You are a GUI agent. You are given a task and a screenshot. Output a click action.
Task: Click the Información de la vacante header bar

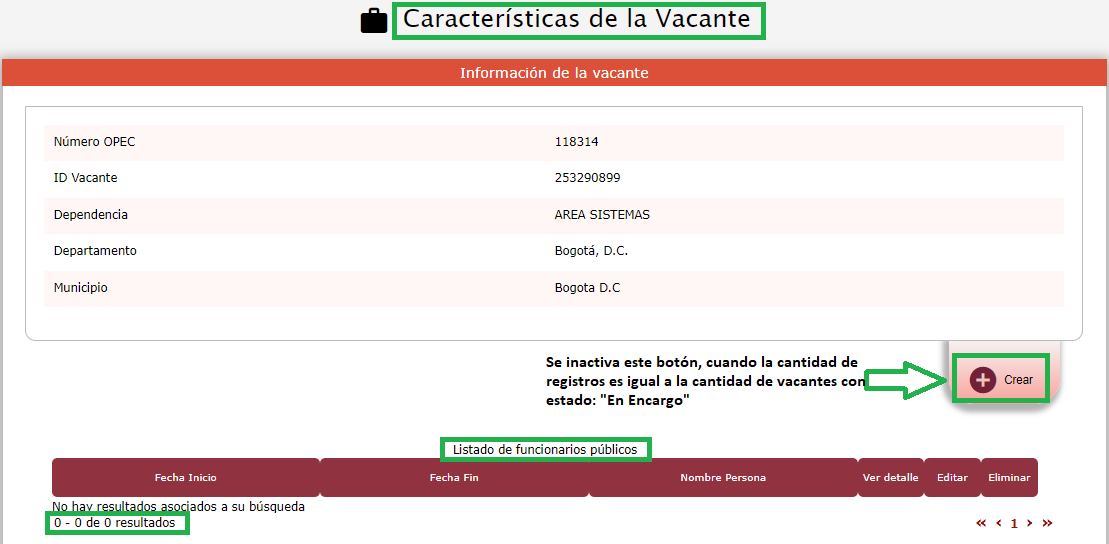coord(554,73)
